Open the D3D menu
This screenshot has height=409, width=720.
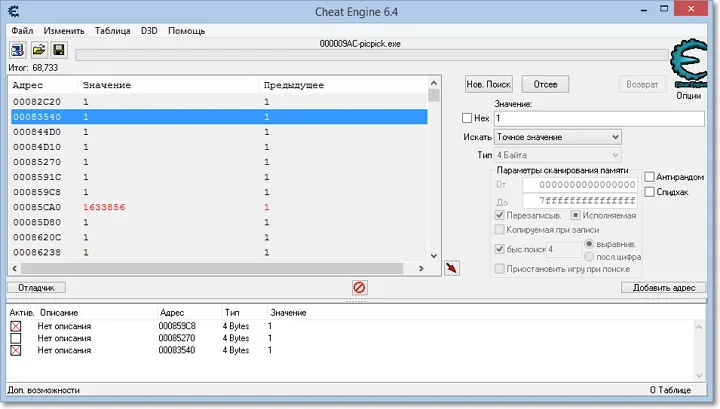149,31
